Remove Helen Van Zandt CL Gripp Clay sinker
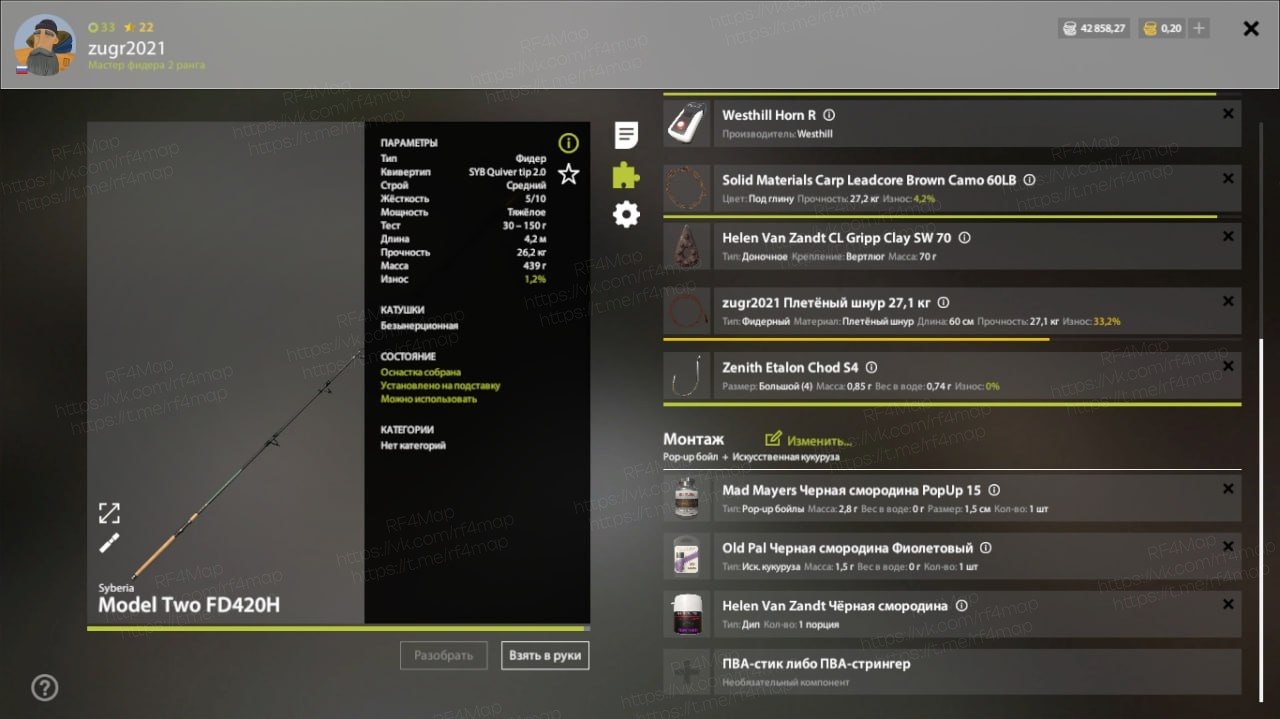Image resolution: width=1280 pixels, height=719 pixels. point(1228,237)
